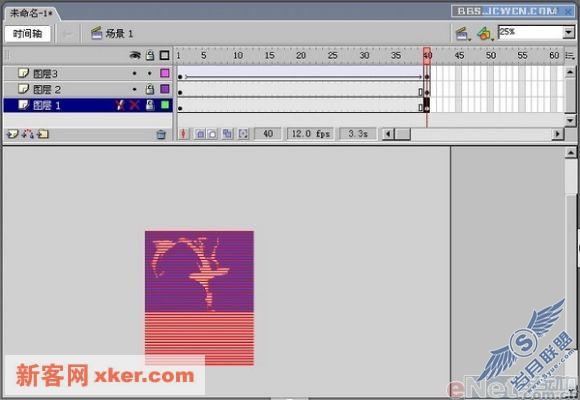Click the magenta outline swatch of 图层3
580x400 pixels.
point(165,73)
